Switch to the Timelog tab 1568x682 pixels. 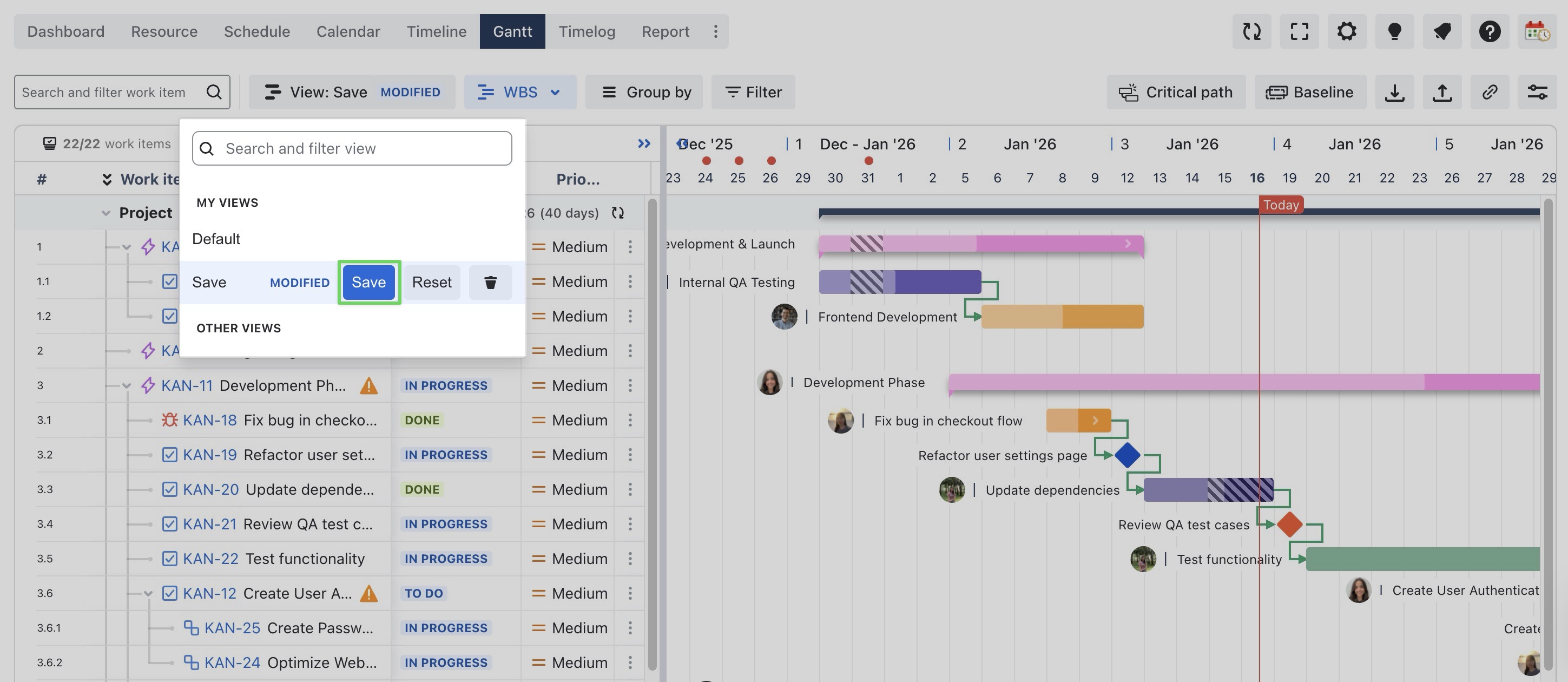(x=586, y=31)
